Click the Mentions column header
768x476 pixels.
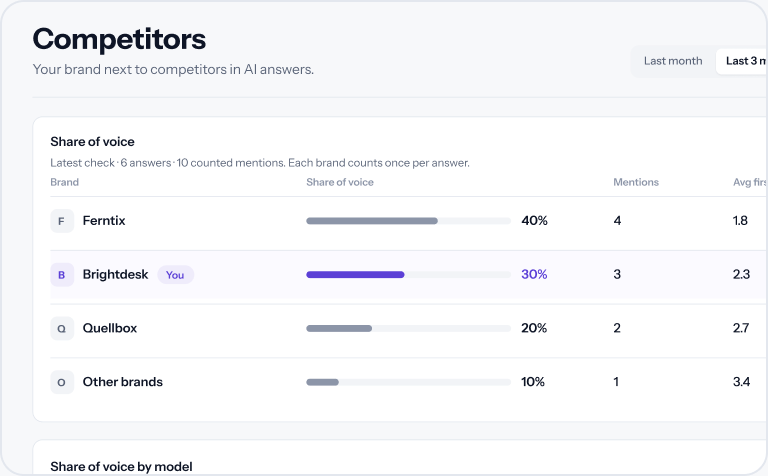coord(636,182)
